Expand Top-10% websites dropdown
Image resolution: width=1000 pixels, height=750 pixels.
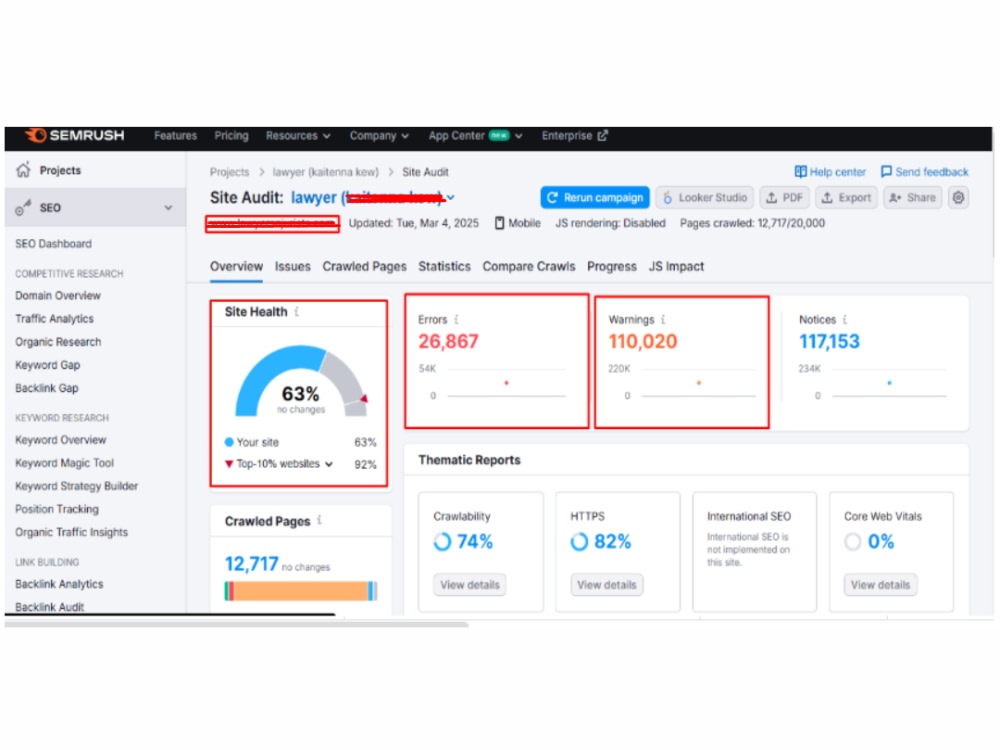328,464
